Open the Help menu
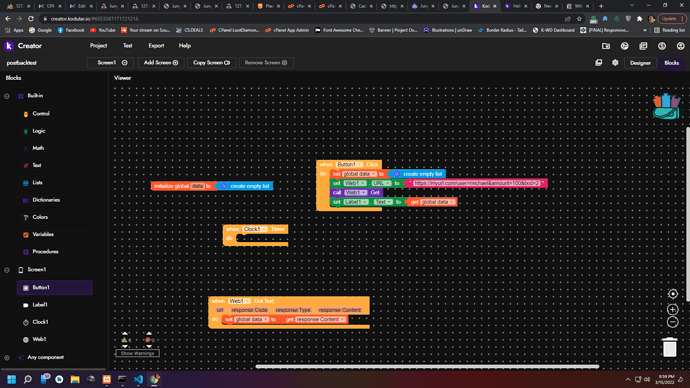690x388 pixels. (185, 46)
